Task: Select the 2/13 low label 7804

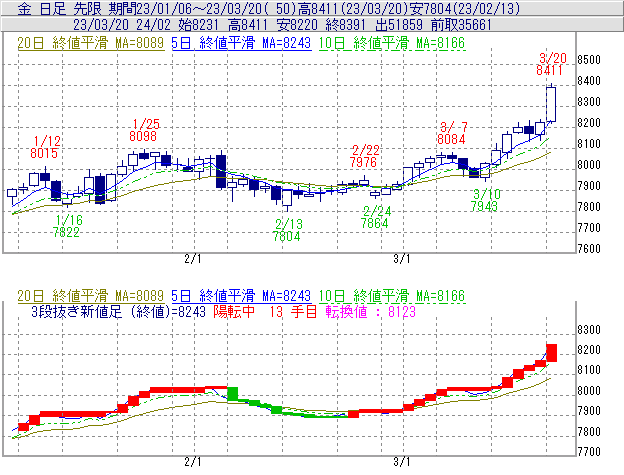Action: click(288, 237)
